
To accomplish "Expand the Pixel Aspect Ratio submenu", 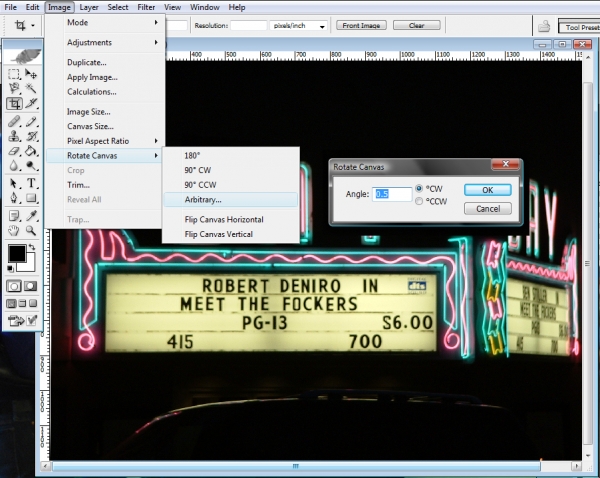I will pos(106,141).
